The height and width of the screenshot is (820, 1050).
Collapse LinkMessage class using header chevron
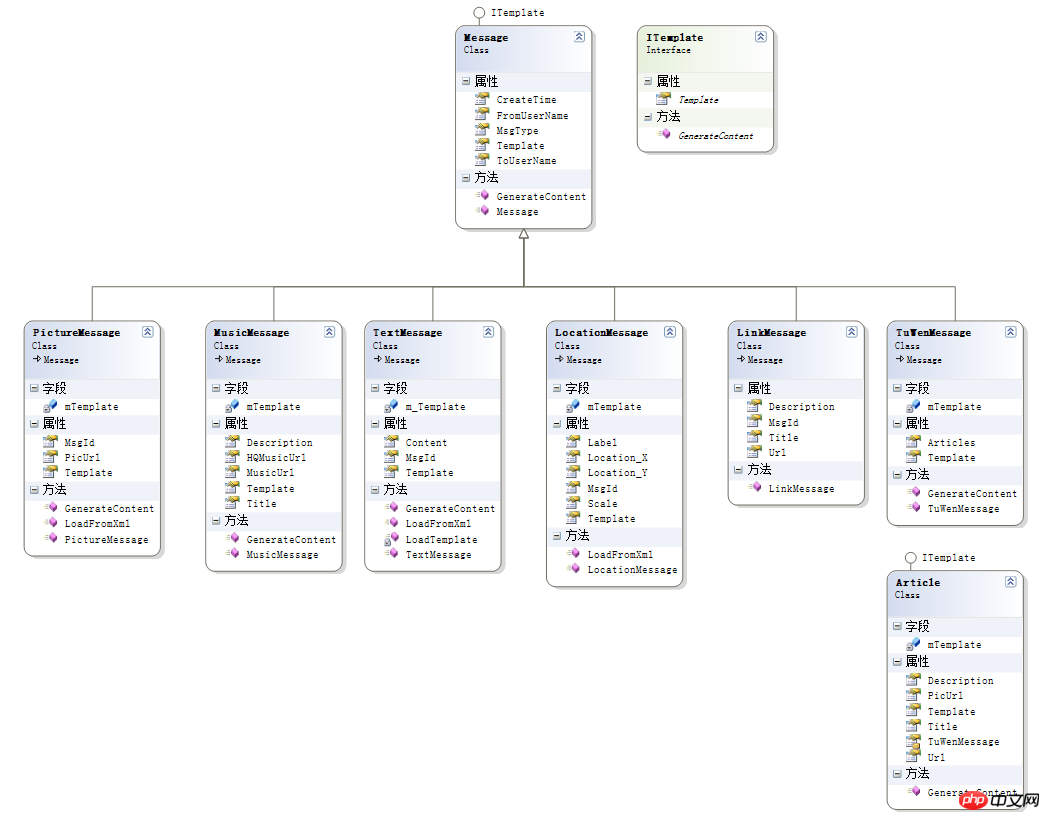point(852,332)
